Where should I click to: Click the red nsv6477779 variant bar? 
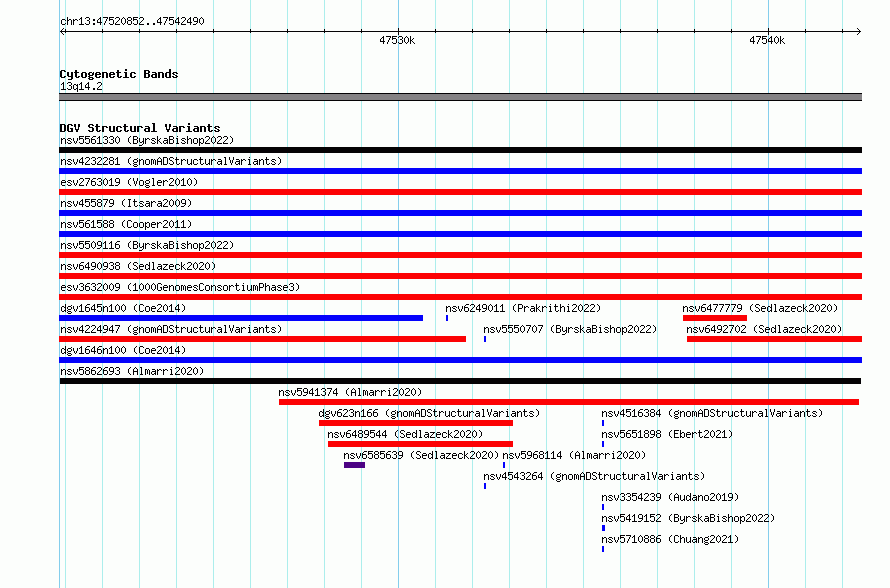point(715,318)
